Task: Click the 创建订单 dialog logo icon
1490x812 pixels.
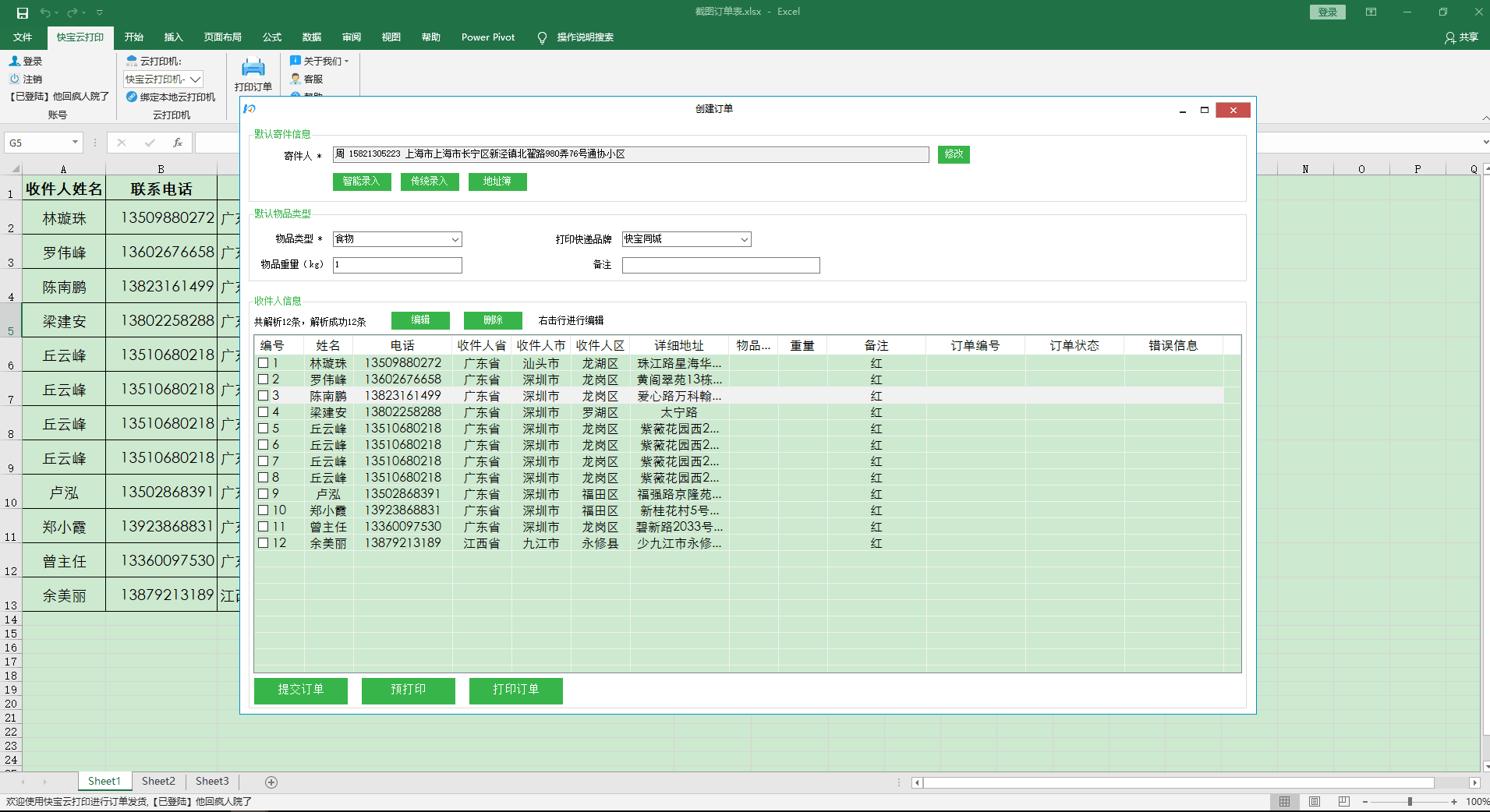Action: [x=250, y=109]
